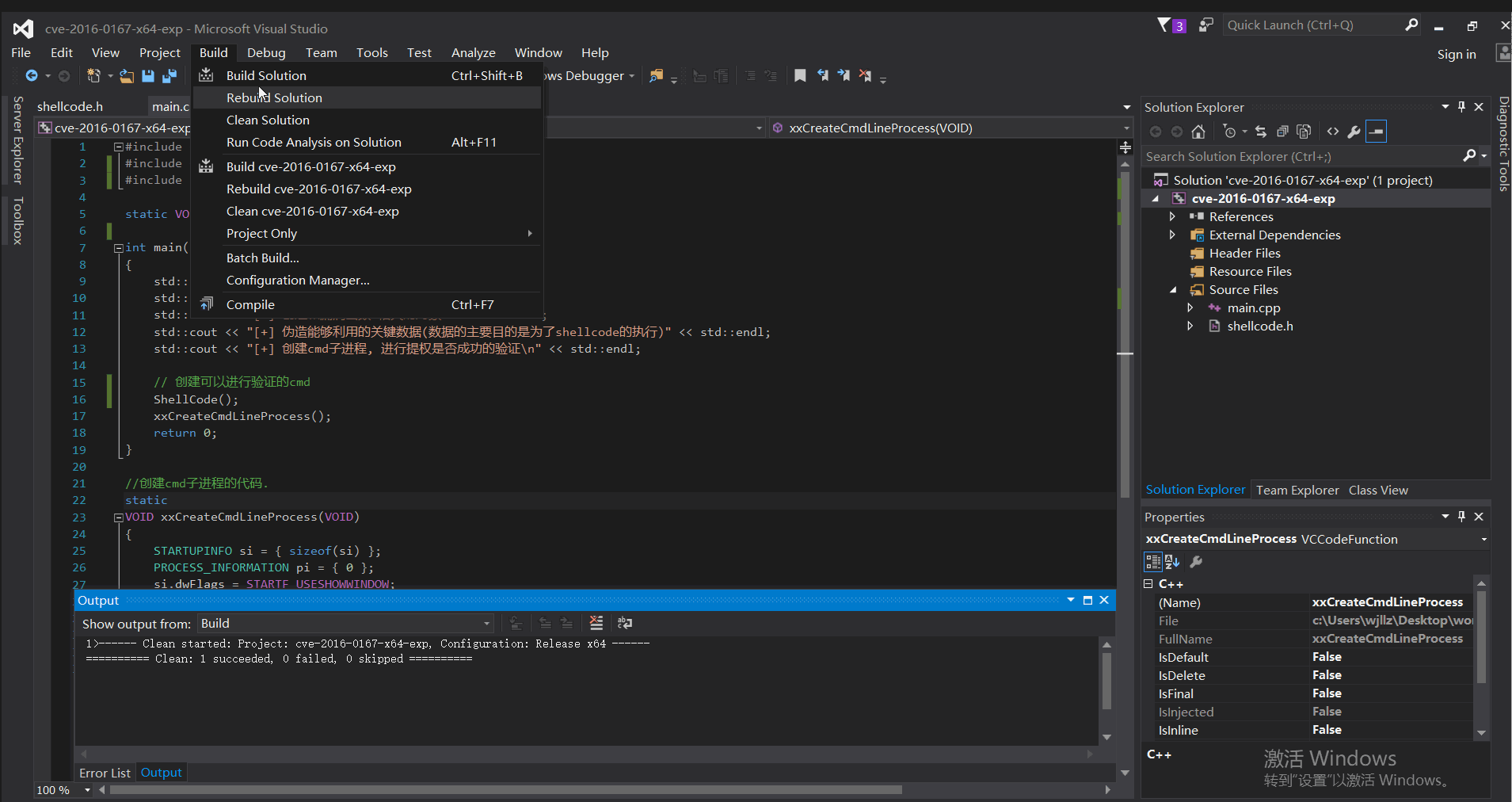This screenshot has width=1512, height=802.
Task: Open the Debug menu
Action: [266, 53]
